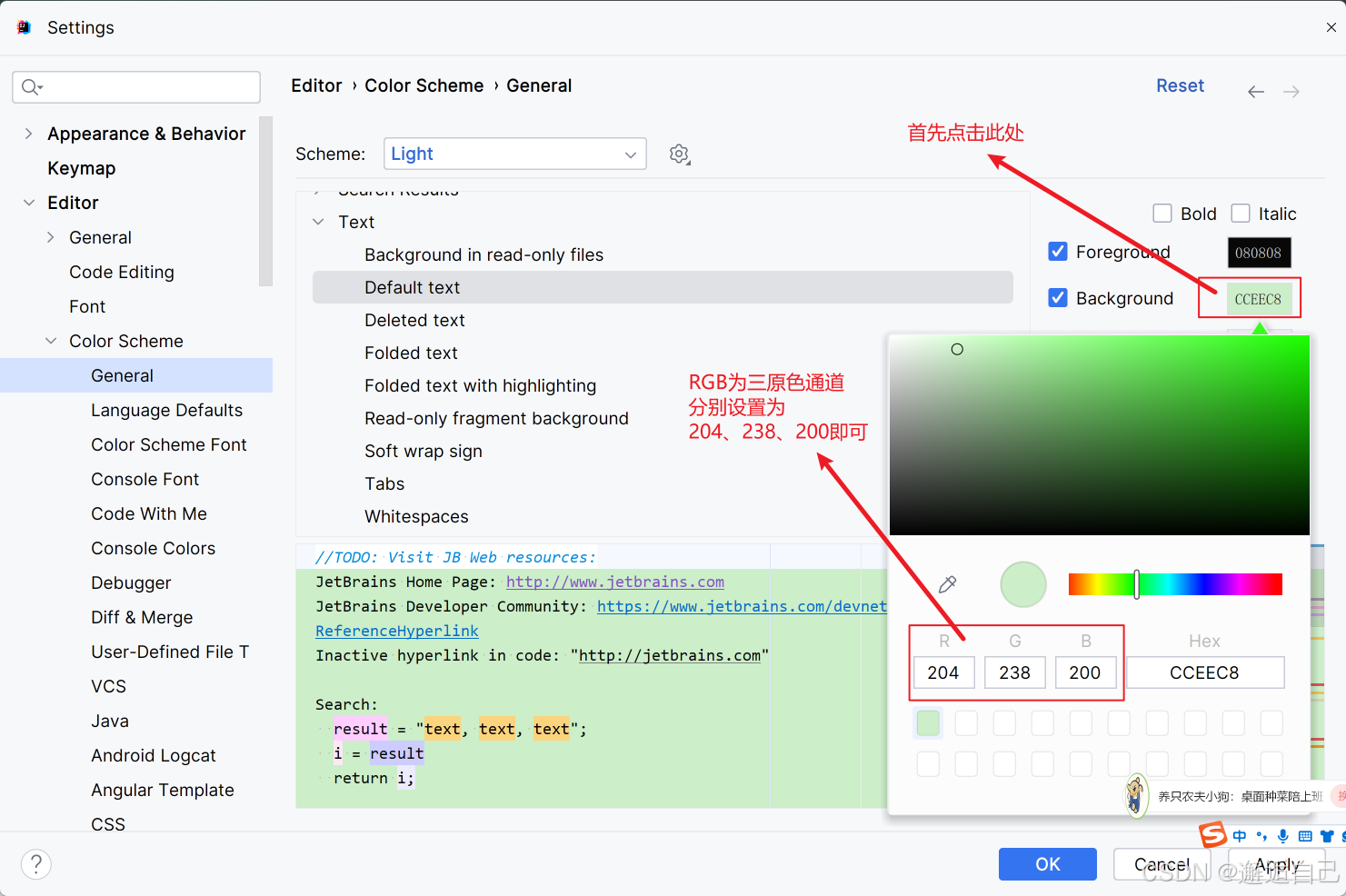The width and height of the screenshot is (1346, 896).
Task: Click the Apply button
Action: tap(1277, 864)
